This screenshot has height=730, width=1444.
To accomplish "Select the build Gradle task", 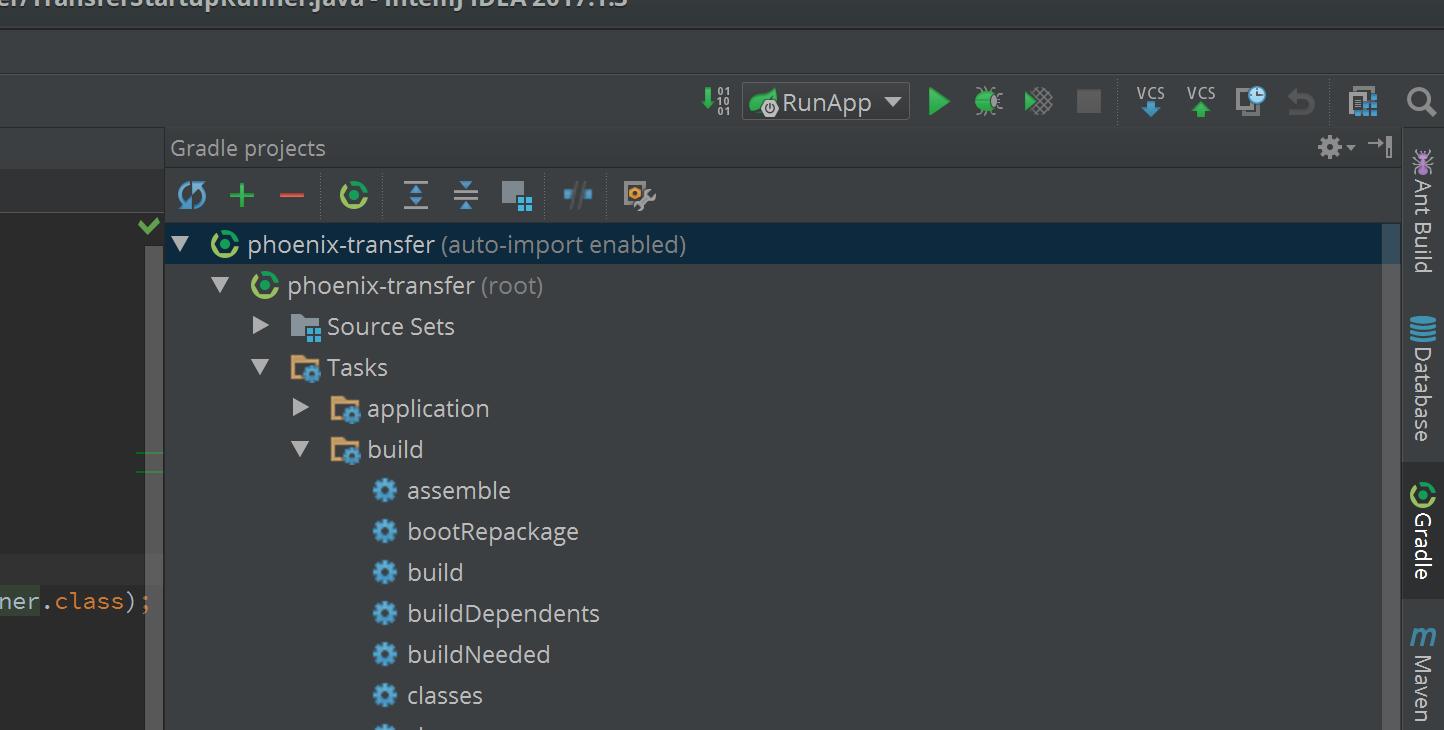I will click(435, 572).
